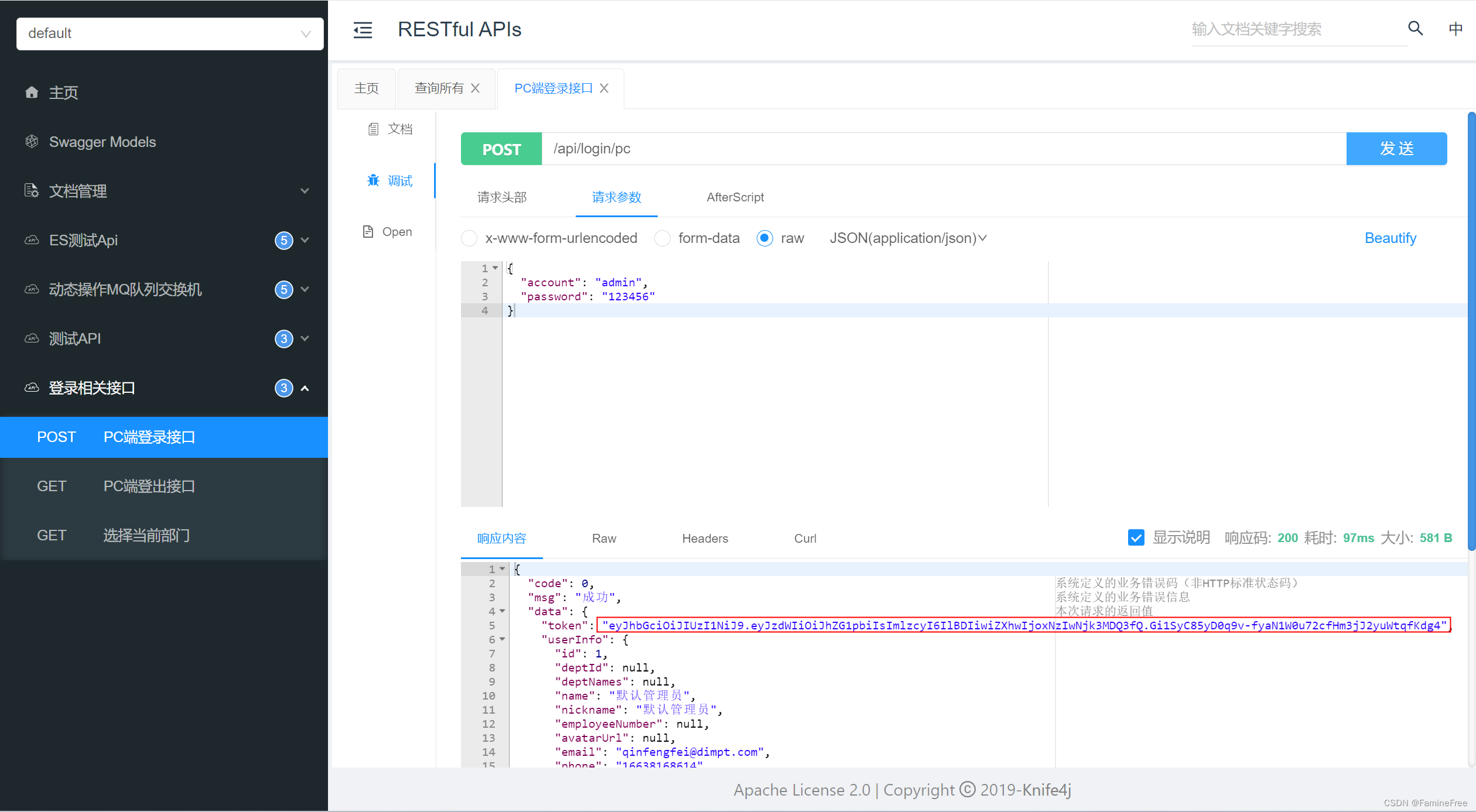The width and height of the screenshot is (1476, 812).
Task: Switch to the 请求头部 tab
Action: (x=502, y=197)
